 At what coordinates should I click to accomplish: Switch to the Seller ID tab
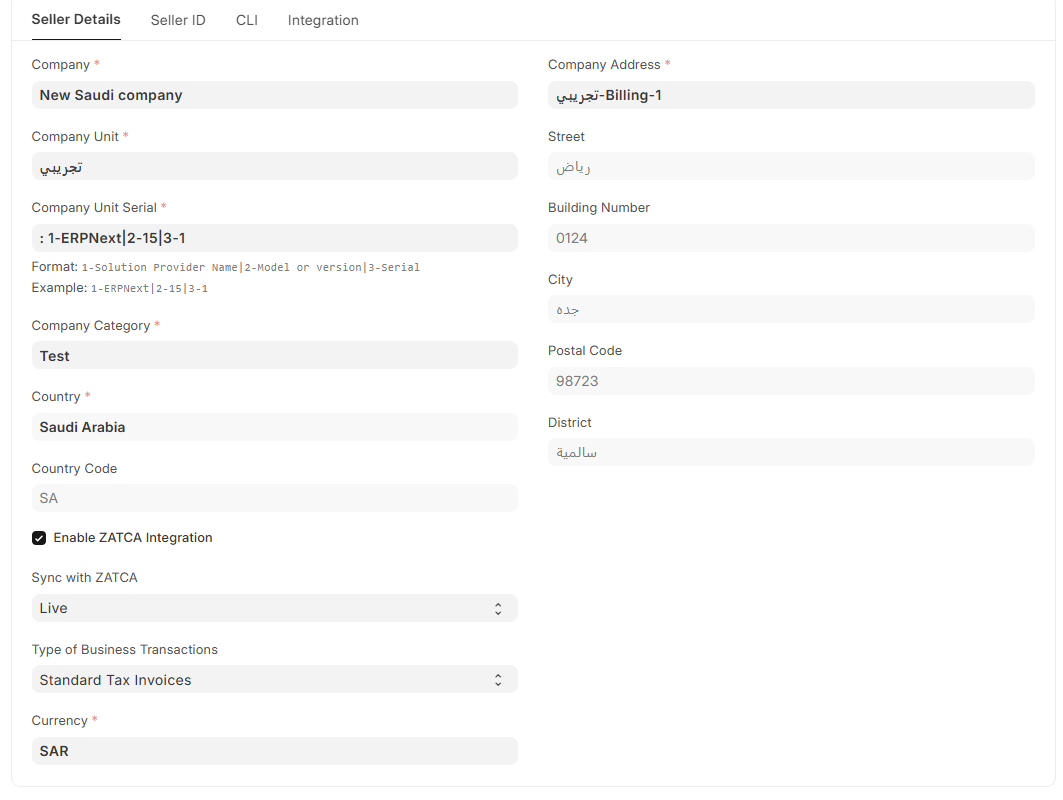tap(178, 20)
